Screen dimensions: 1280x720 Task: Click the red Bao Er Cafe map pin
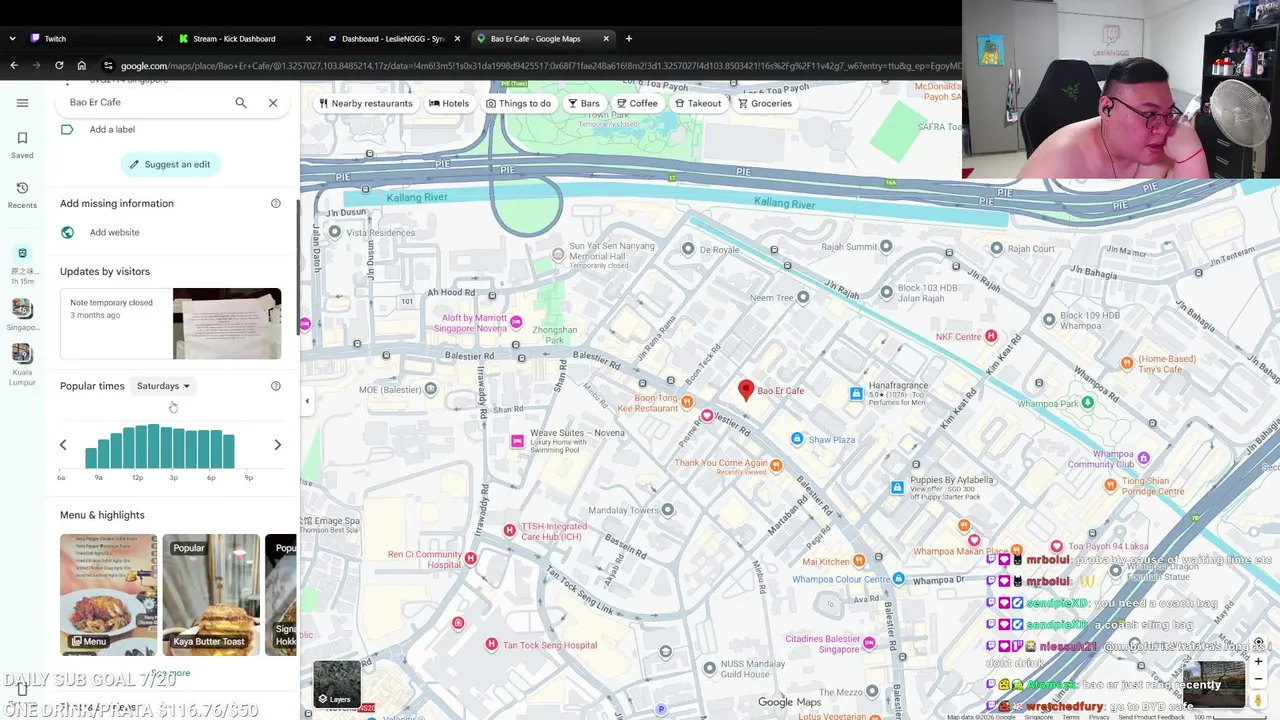(x=745, y=390)
